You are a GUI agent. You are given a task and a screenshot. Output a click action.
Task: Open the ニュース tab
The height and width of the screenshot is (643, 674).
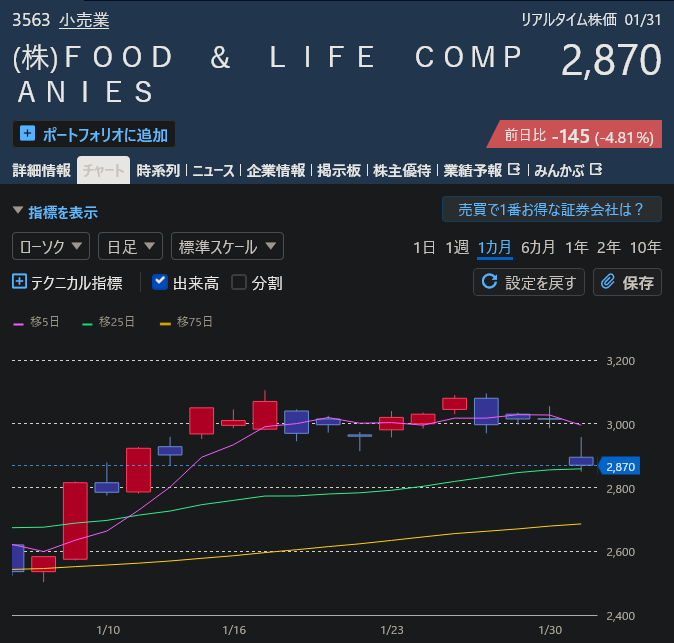(x=213, y=170)
